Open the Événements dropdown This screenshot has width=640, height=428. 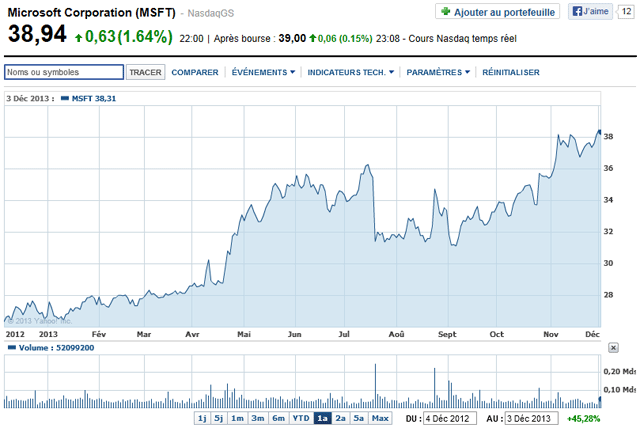coord(263,73)
